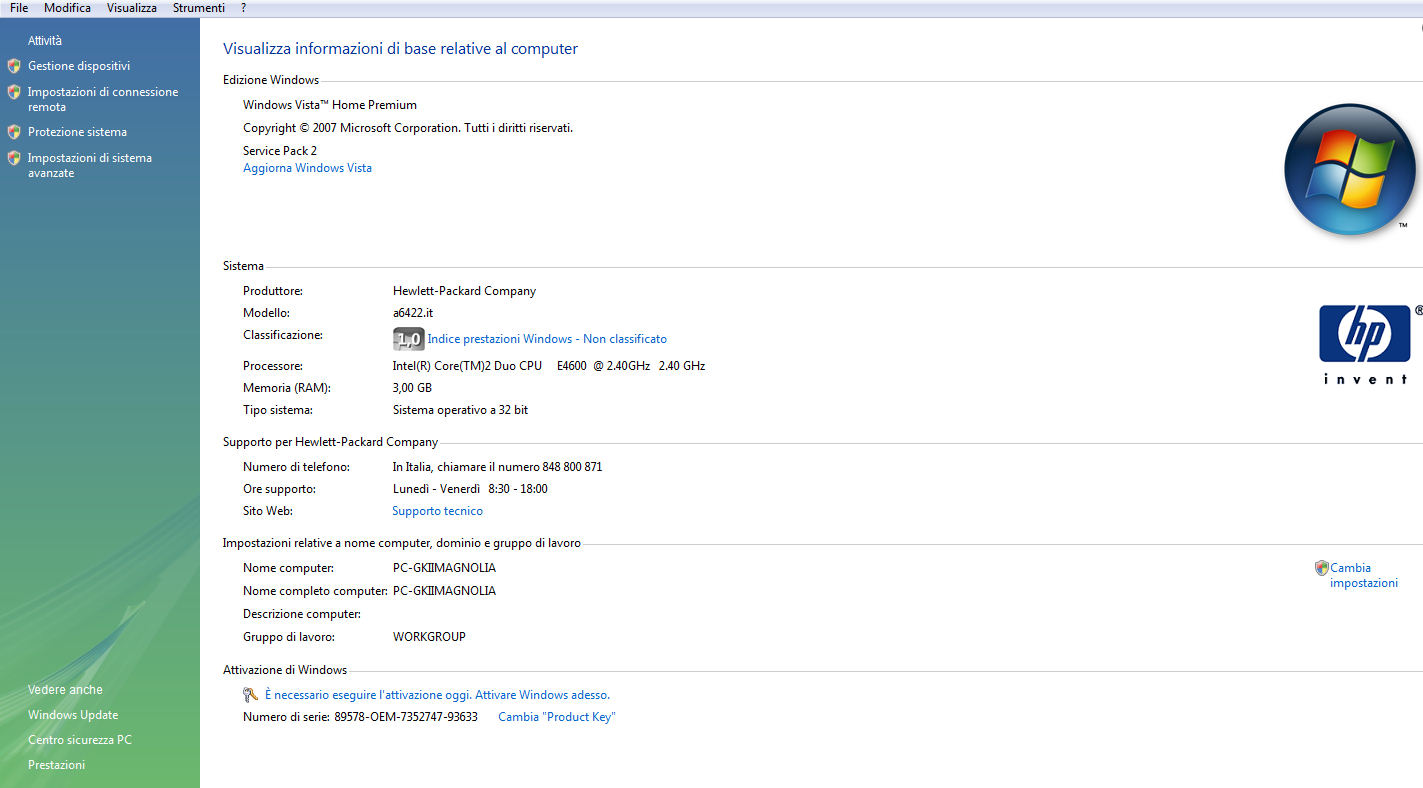The height and width of the screenshot is (788, 1423).
Task: Click shield icon next to Impostazioni di connessione remota
Action: pyautogui.click(x=14, y=92)
